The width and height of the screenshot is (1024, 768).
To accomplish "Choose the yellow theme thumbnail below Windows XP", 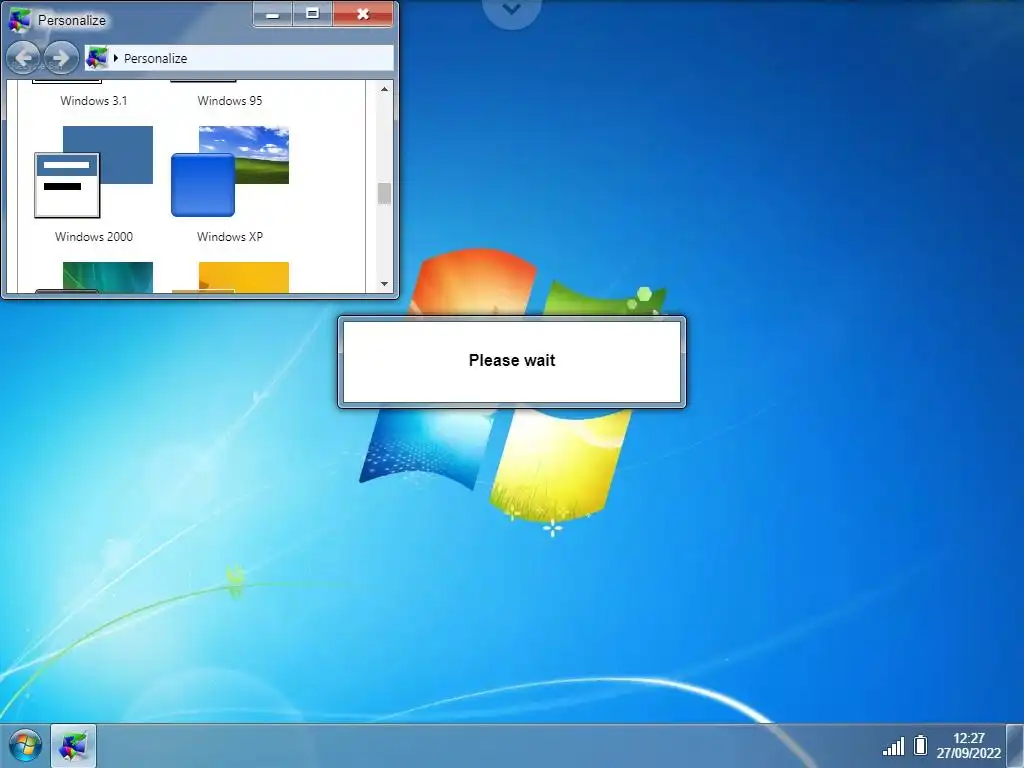I will (x=230, y=278).
